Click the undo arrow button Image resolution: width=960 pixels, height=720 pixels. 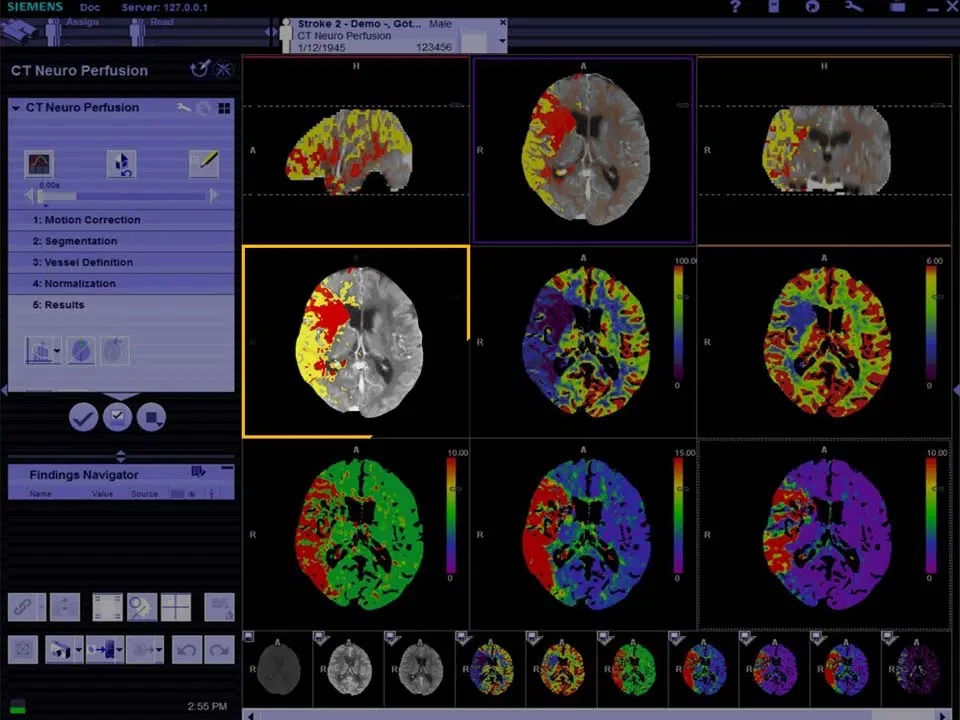tap(186, 650)
